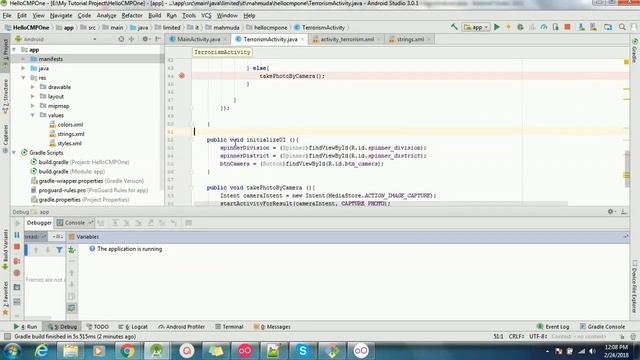Expand the mipmap folder

(33, 106)
